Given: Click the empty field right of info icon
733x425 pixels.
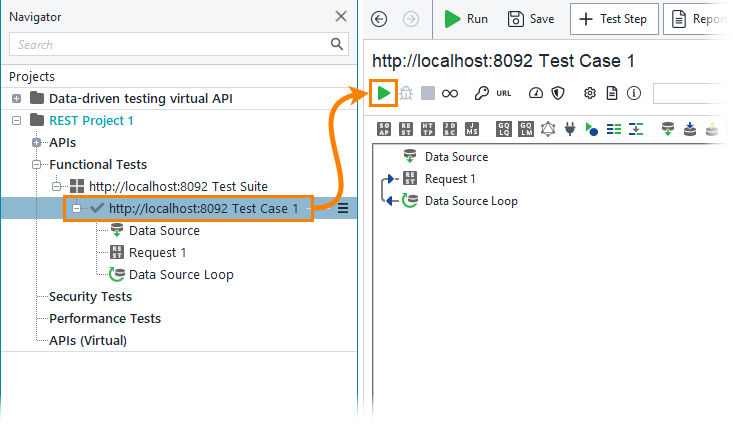Looking at the screenshot, I should [693, 94].
